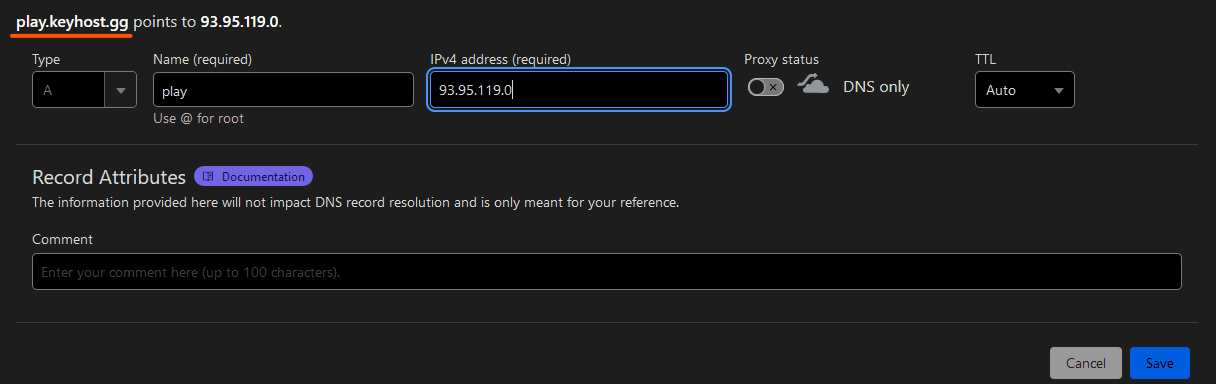Click the book icon in Documentation badge
This screenshot has height=384, width=1216.
tap(208, 177)
